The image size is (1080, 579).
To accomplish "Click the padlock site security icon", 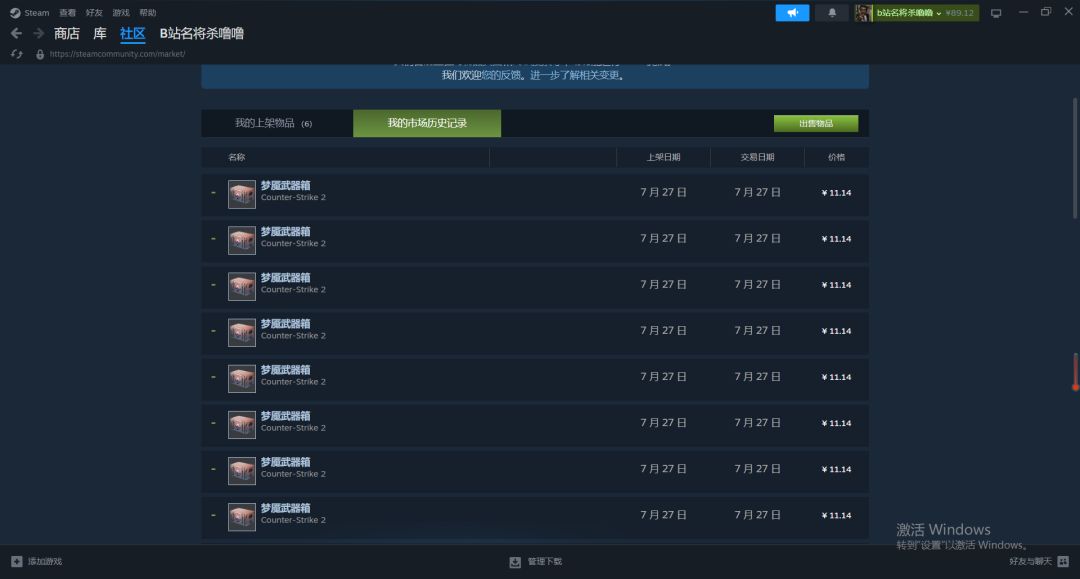I will 40,54.
